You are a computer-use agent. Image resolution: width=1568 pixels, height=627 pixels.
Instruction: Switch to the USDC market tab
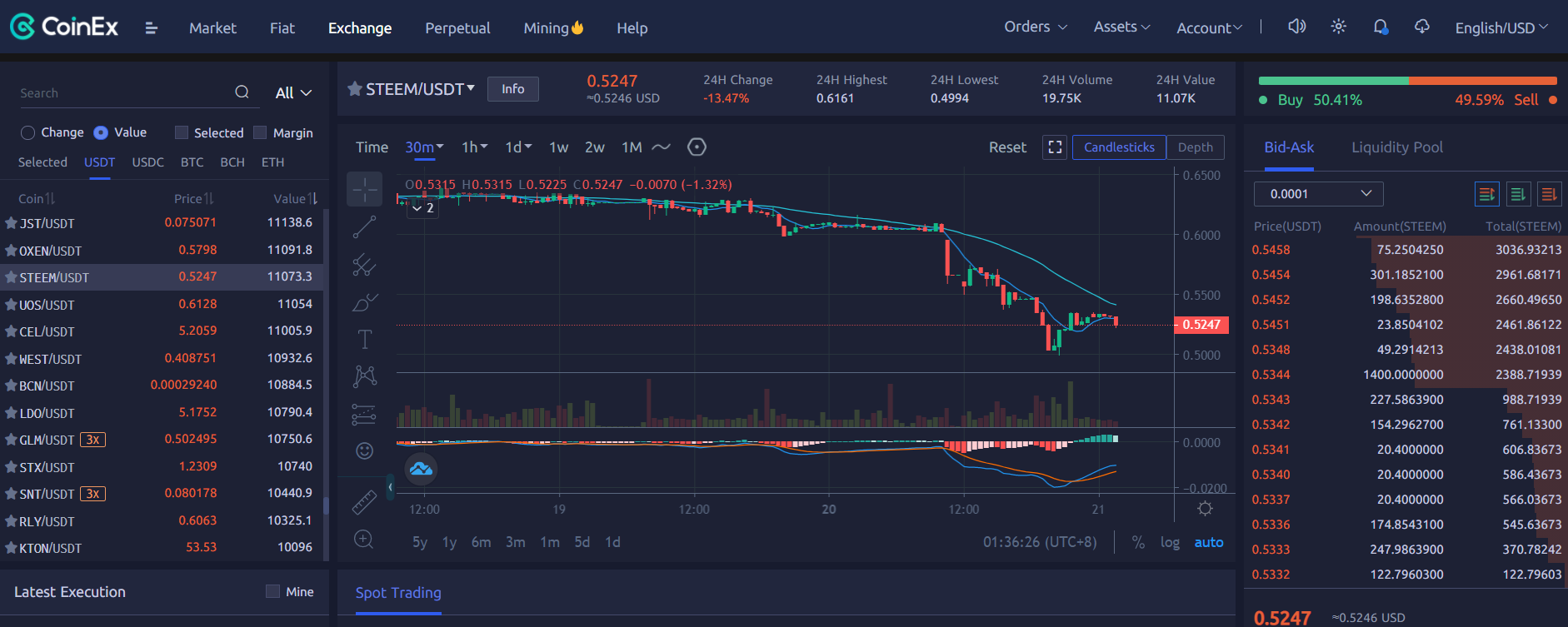(148, 162)
